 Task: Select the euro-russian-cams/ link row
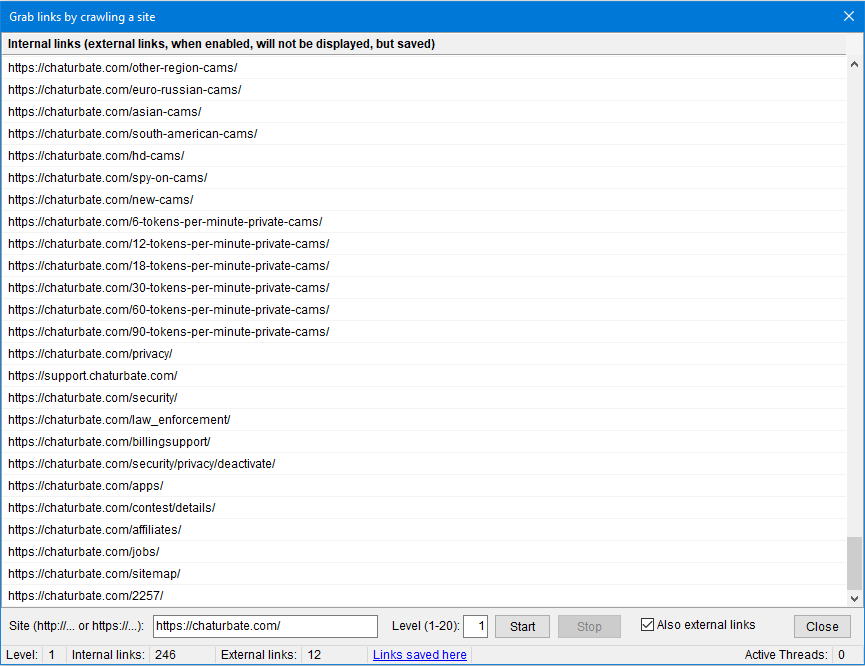pos(424,90)
